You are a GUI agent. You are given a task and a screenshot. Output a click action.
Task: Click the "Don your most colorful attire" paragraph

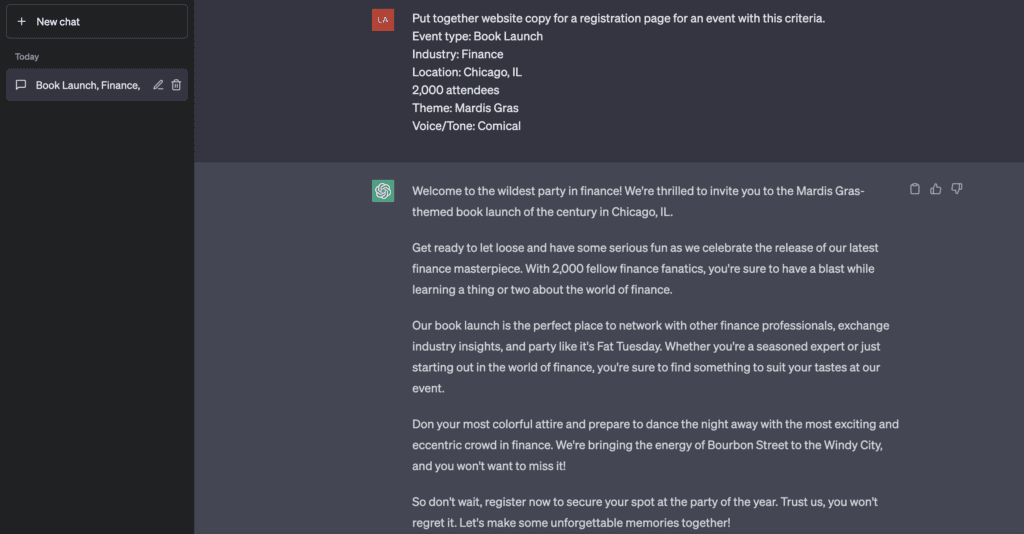pos(655,445)
